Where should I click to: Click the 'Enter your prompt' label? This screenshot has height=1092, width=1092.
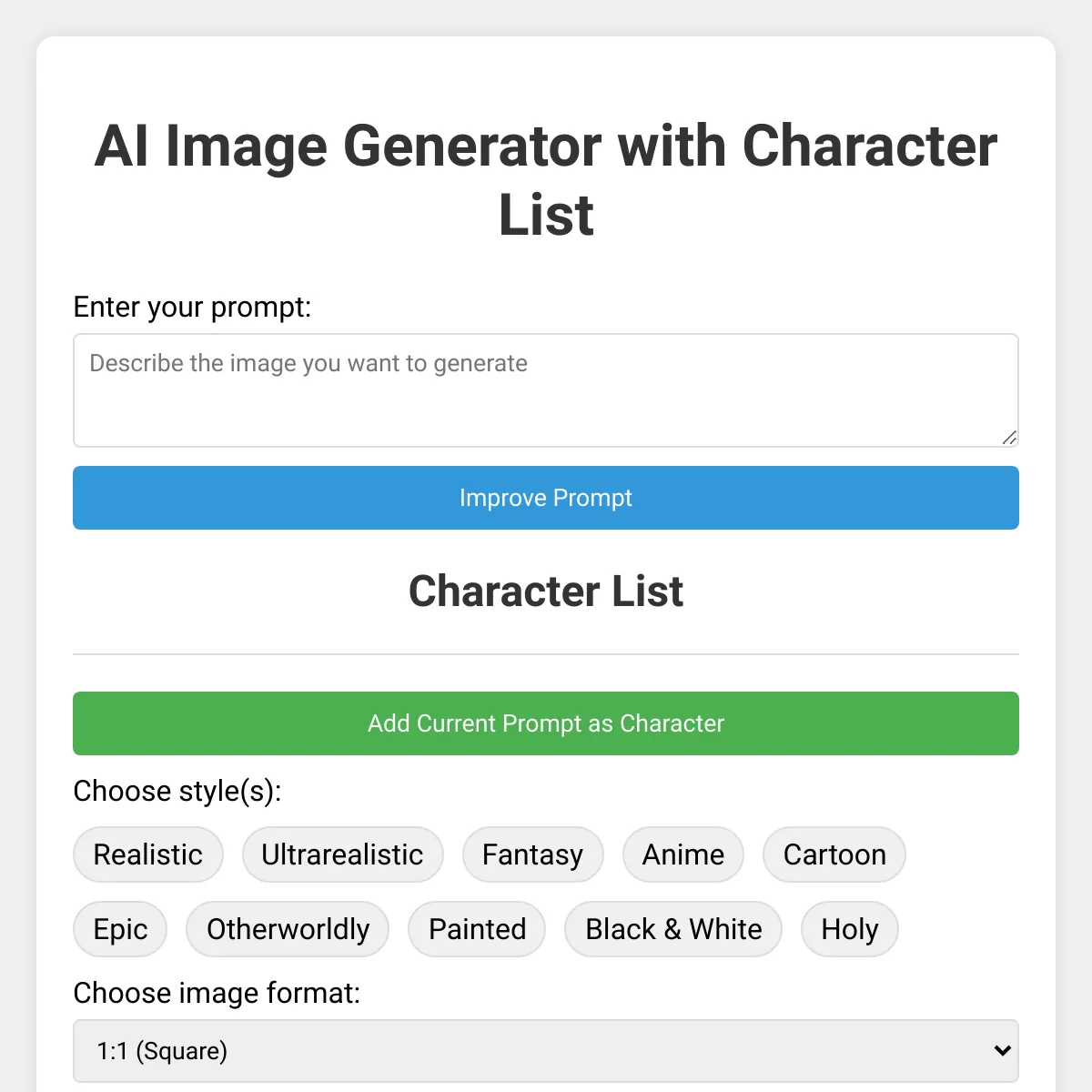tap(192, 308)
